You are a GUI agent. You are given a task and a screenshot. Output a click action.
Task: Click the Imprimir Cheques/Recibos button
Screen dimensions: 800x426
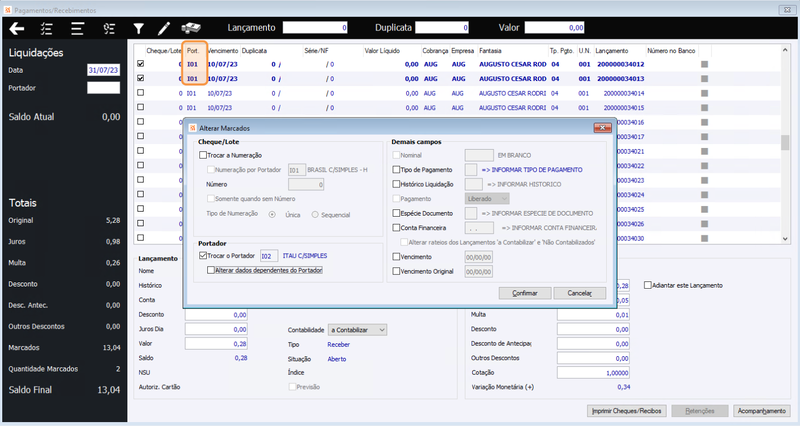pos(627,411)
